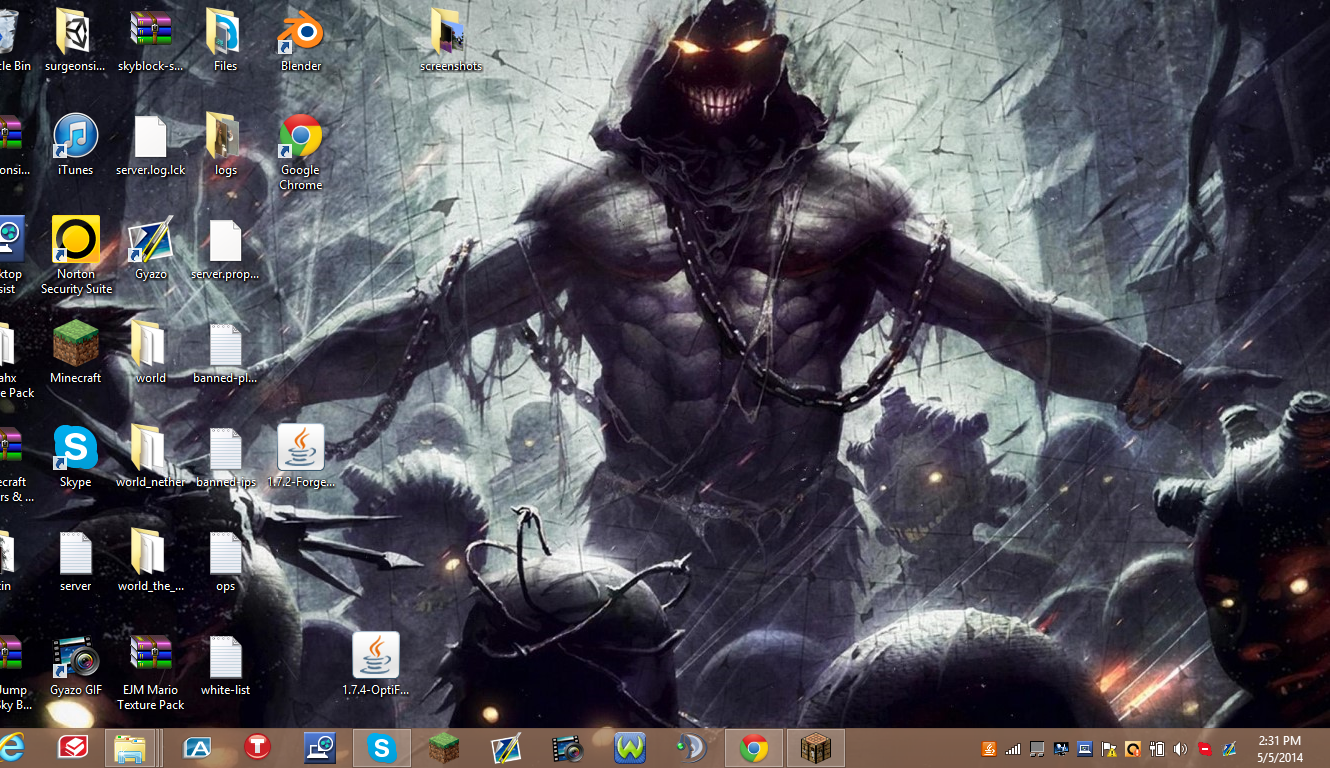Image resolution: width=1330 pixels, height=768 pixels.
Task: Open the Norton tray icon
Action: [1133, 748]
